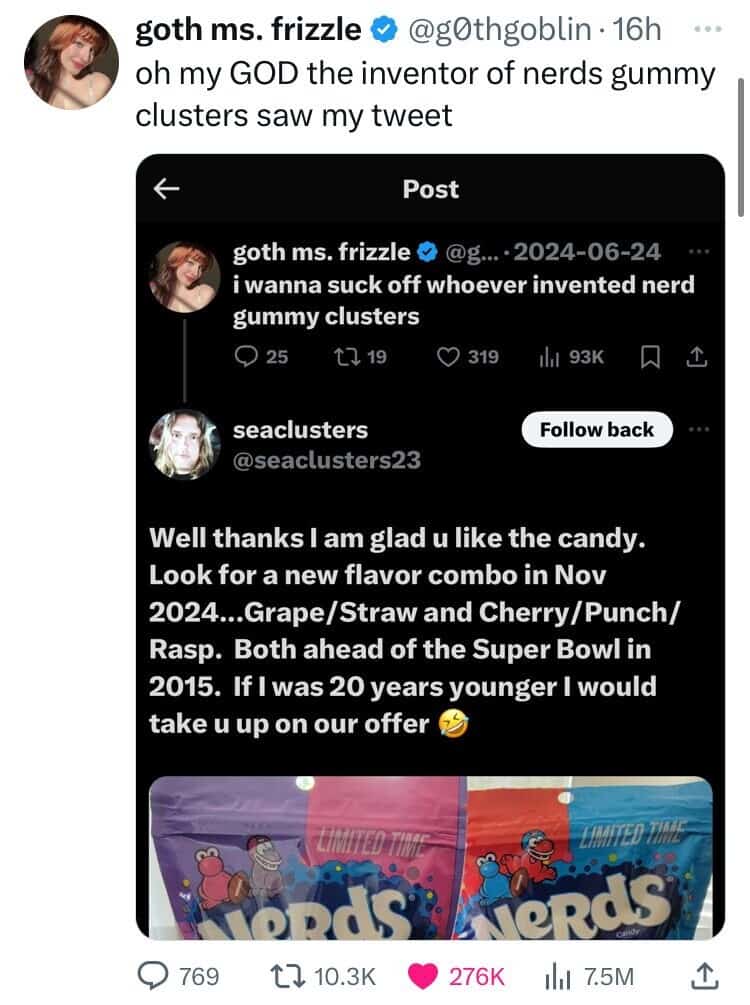
Task: Open more options next to 16h timestamp
Action: click(708, 29)
